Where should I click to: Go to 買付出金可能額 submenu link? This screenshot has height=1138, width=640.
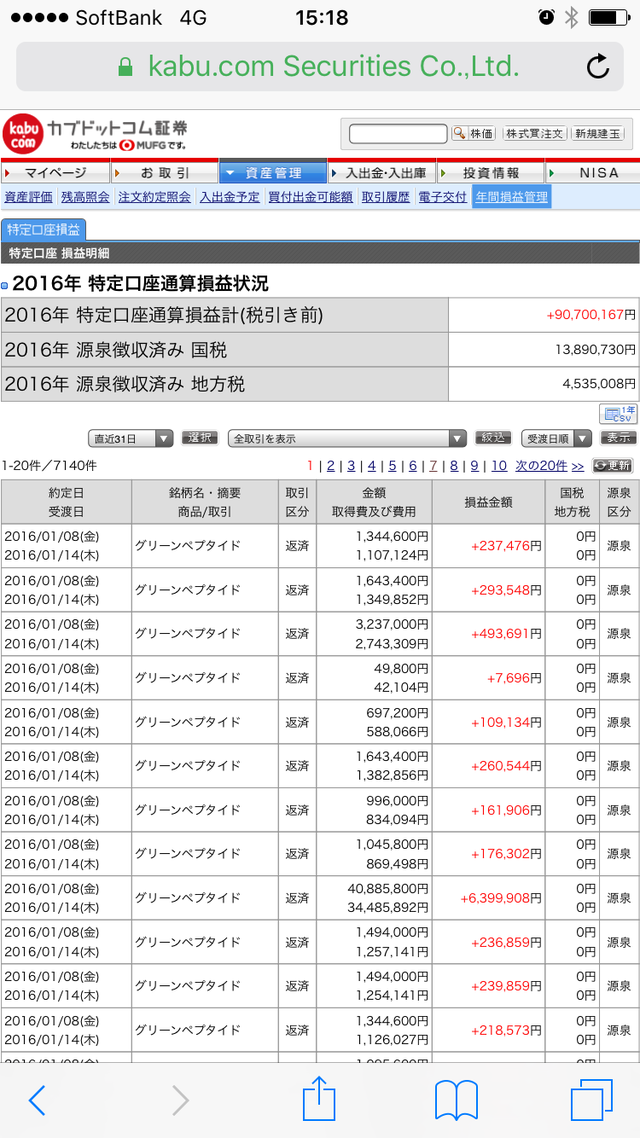click(x=311, y=197)
